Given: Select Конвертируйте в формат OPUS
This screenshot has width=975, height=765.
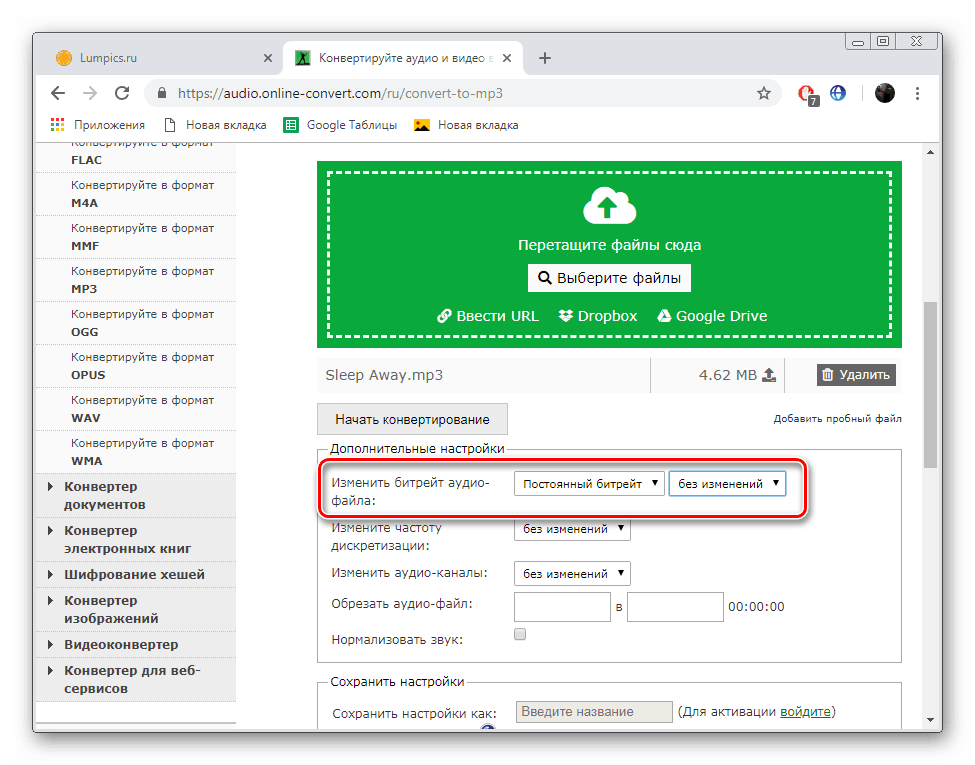Looking at the screenshot, I should pos(136,366).
